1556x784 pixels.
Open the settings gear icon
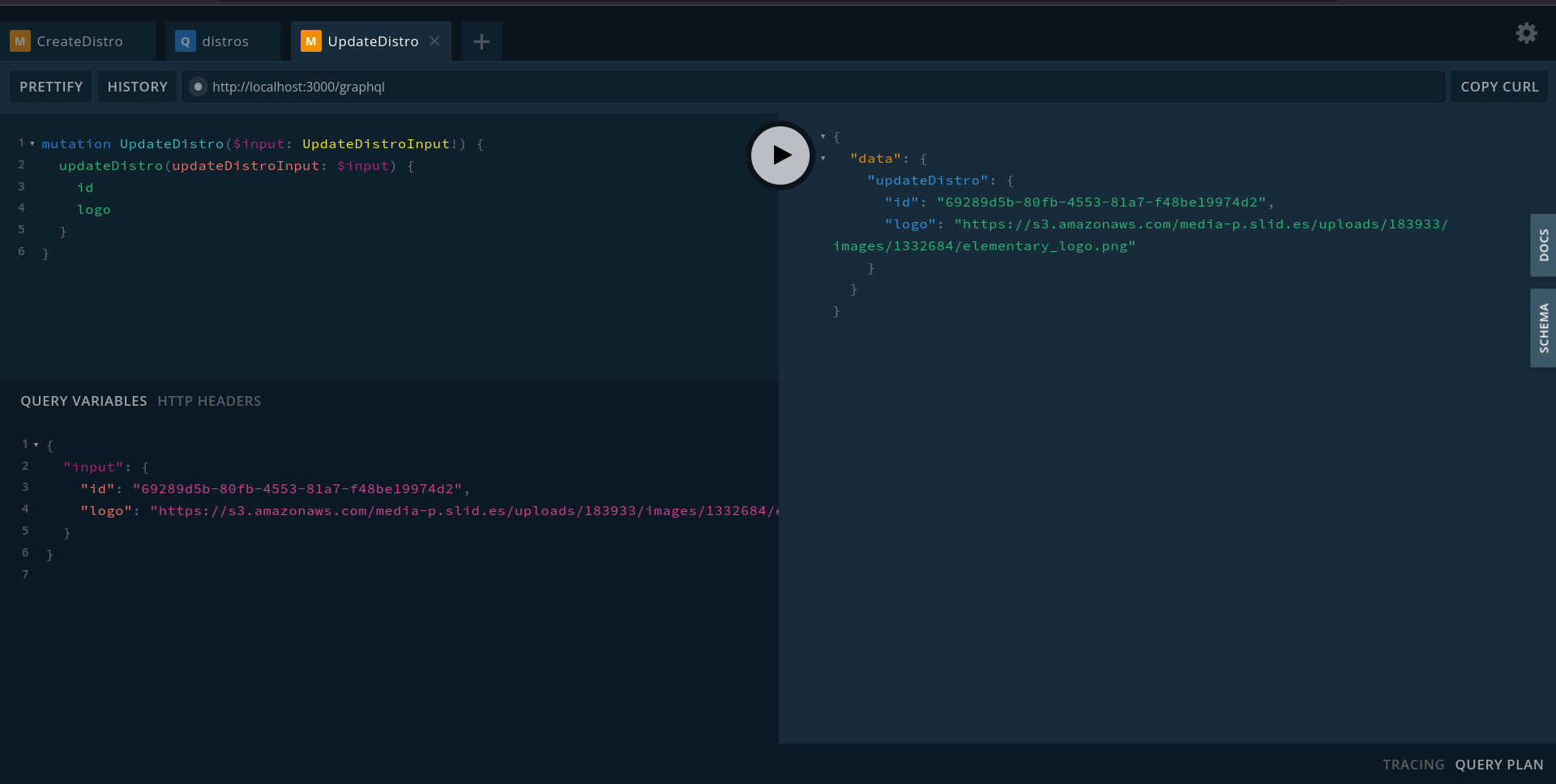(x=1526, y=32)
